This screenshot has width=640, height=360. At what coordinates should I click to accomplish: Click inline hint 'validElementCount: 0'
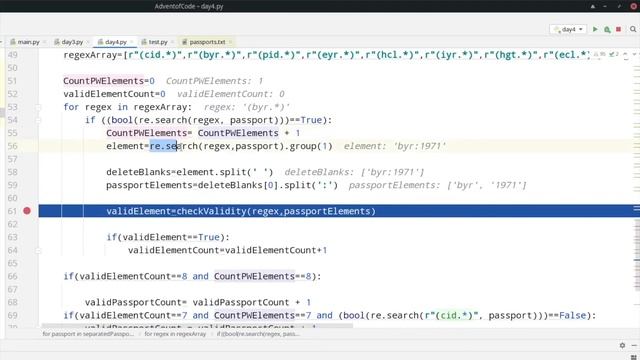(231, 94)
